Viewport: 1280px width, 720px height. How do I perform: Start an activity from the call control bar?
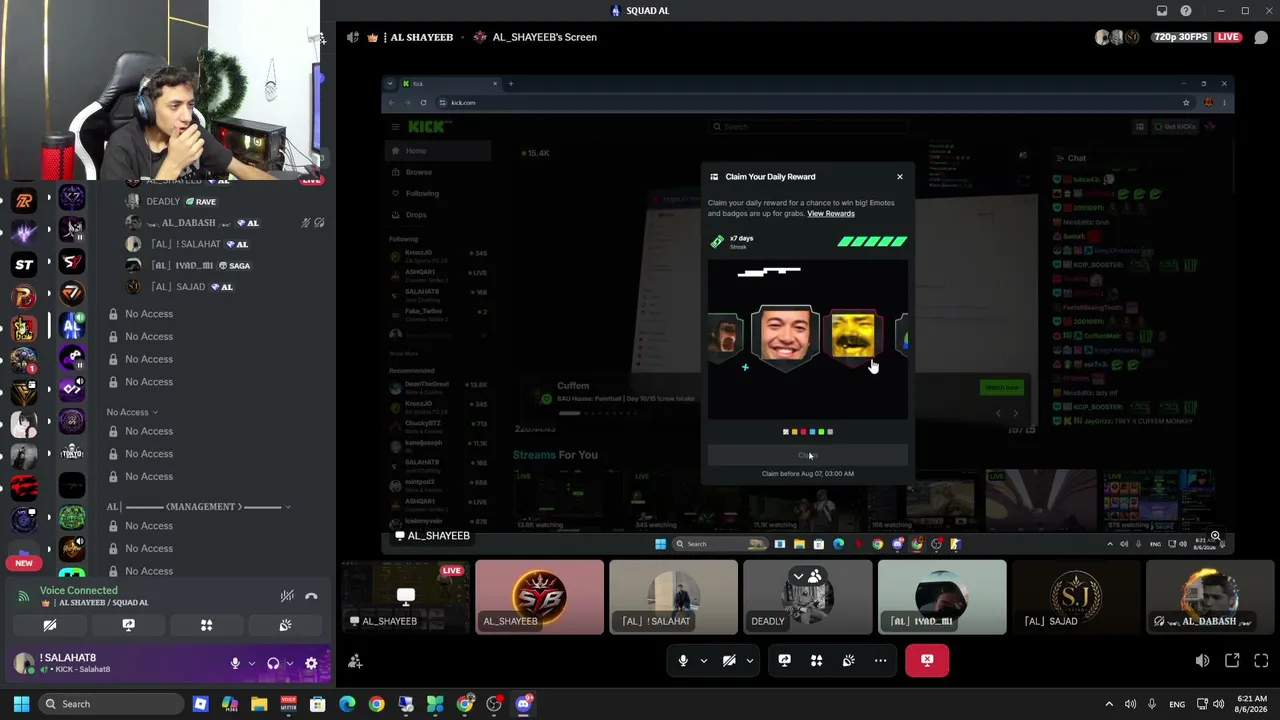(x=816, y=660)
